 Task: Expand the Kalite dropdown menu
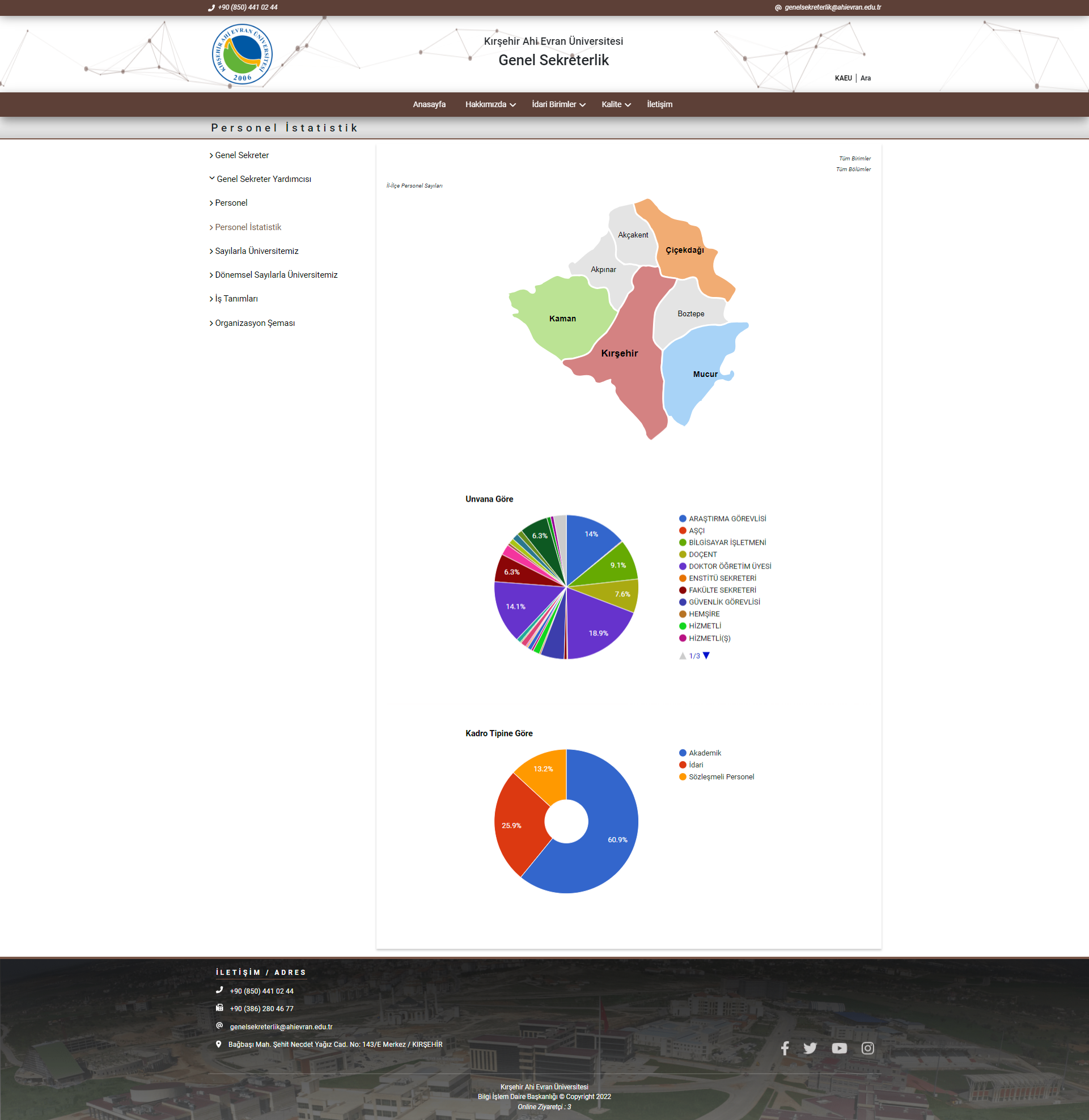(616, 104)
